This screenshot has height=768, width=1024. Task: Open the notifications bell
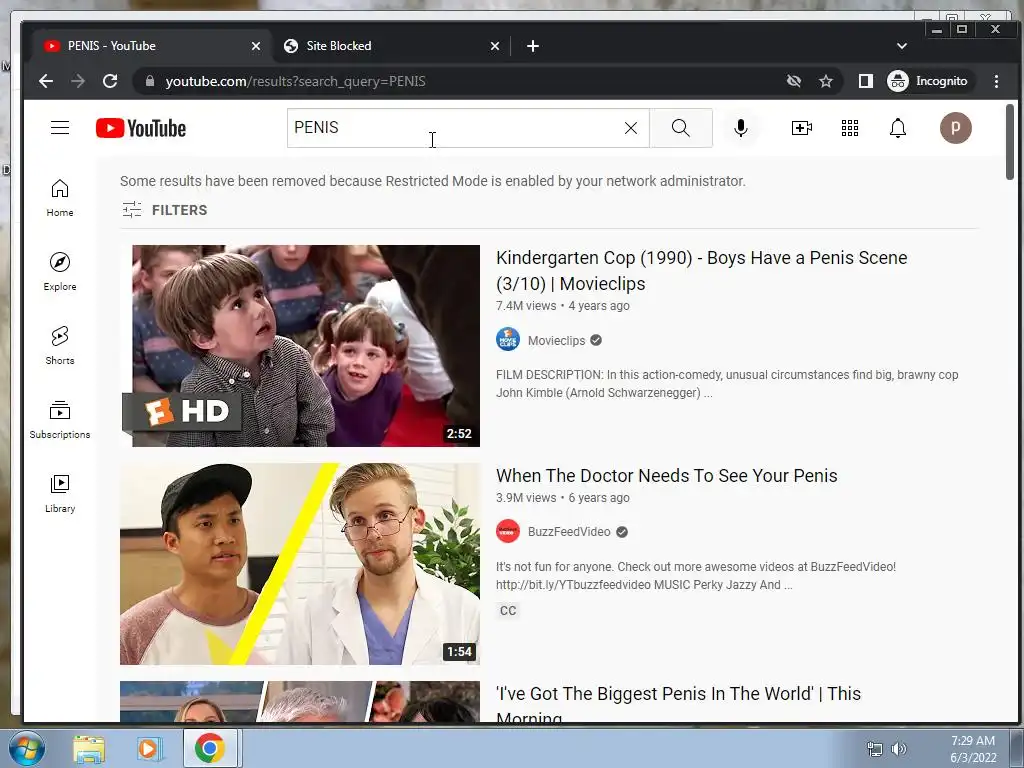(x=898, y=128)
